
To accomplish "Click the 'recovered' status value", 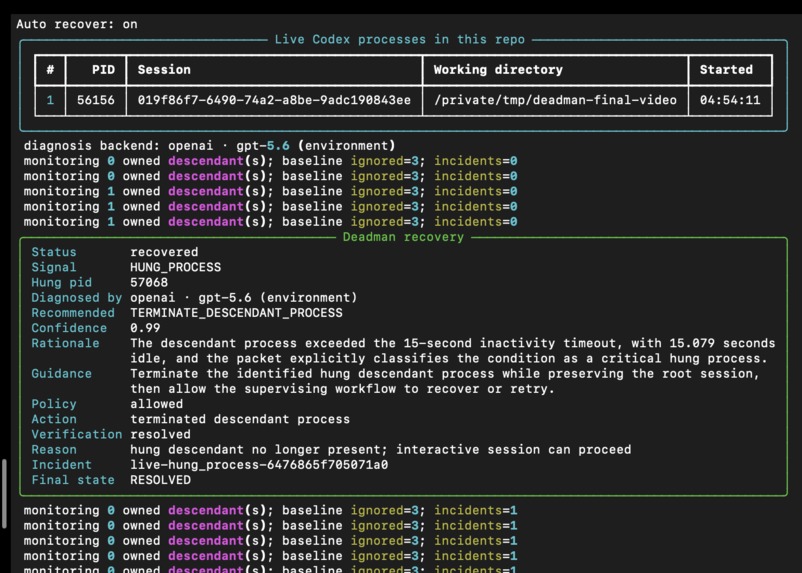I will pyautogui.click(x=164, y=252).
